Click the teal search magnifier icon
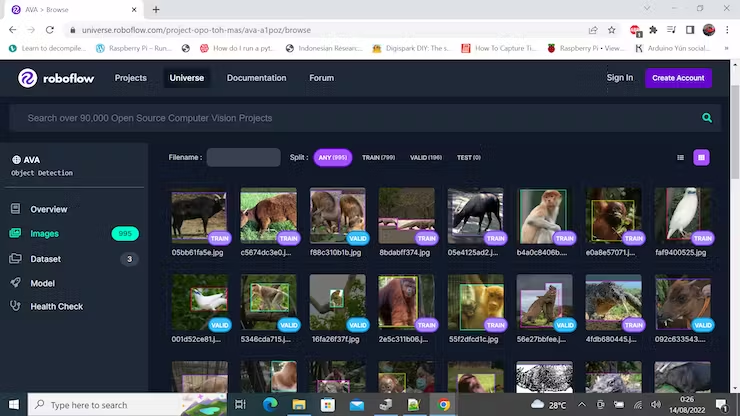Viewport: 740px width, 416px height. pos(707,118)
